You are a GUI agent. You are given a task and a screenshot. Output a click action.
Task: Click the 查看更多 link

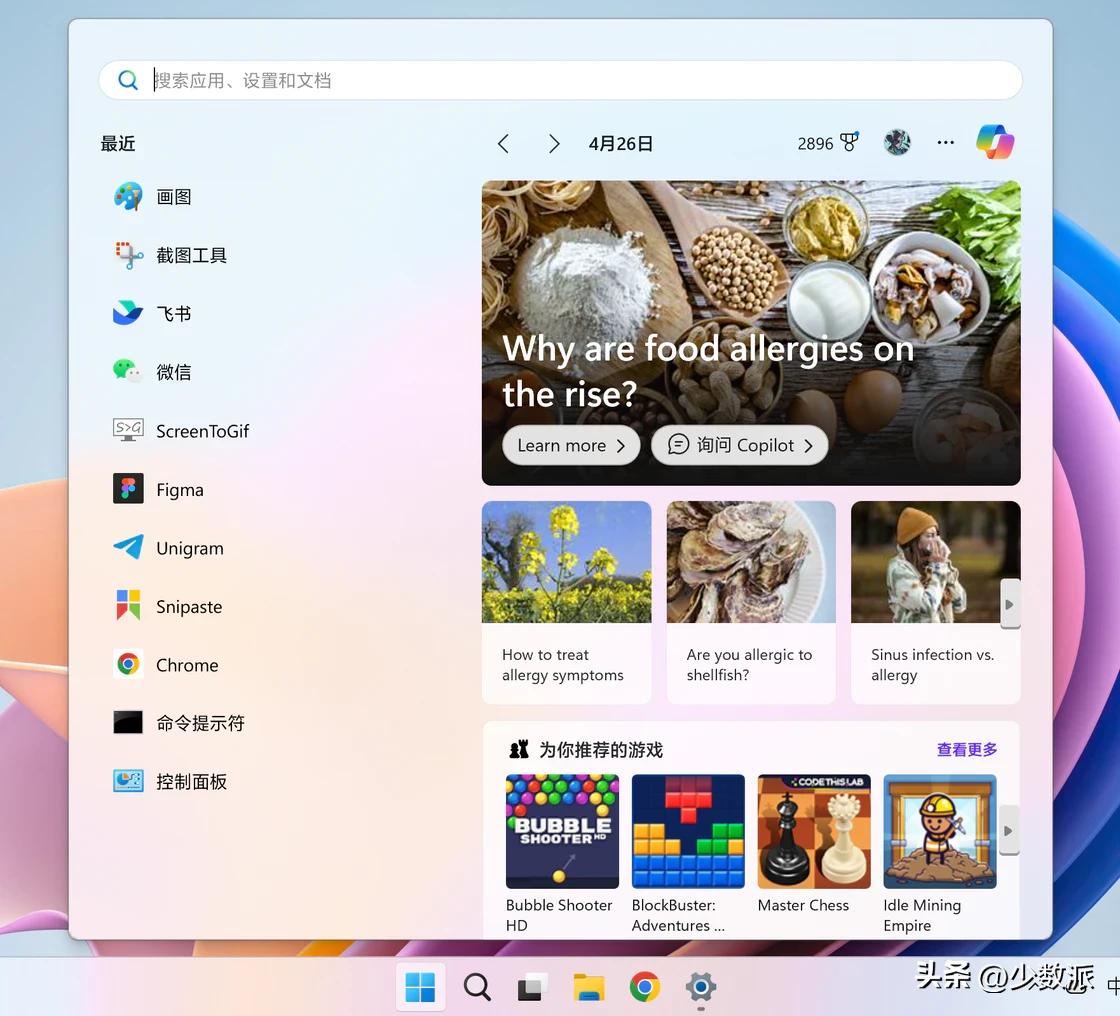pyautogui.click(x=966, y=749)
